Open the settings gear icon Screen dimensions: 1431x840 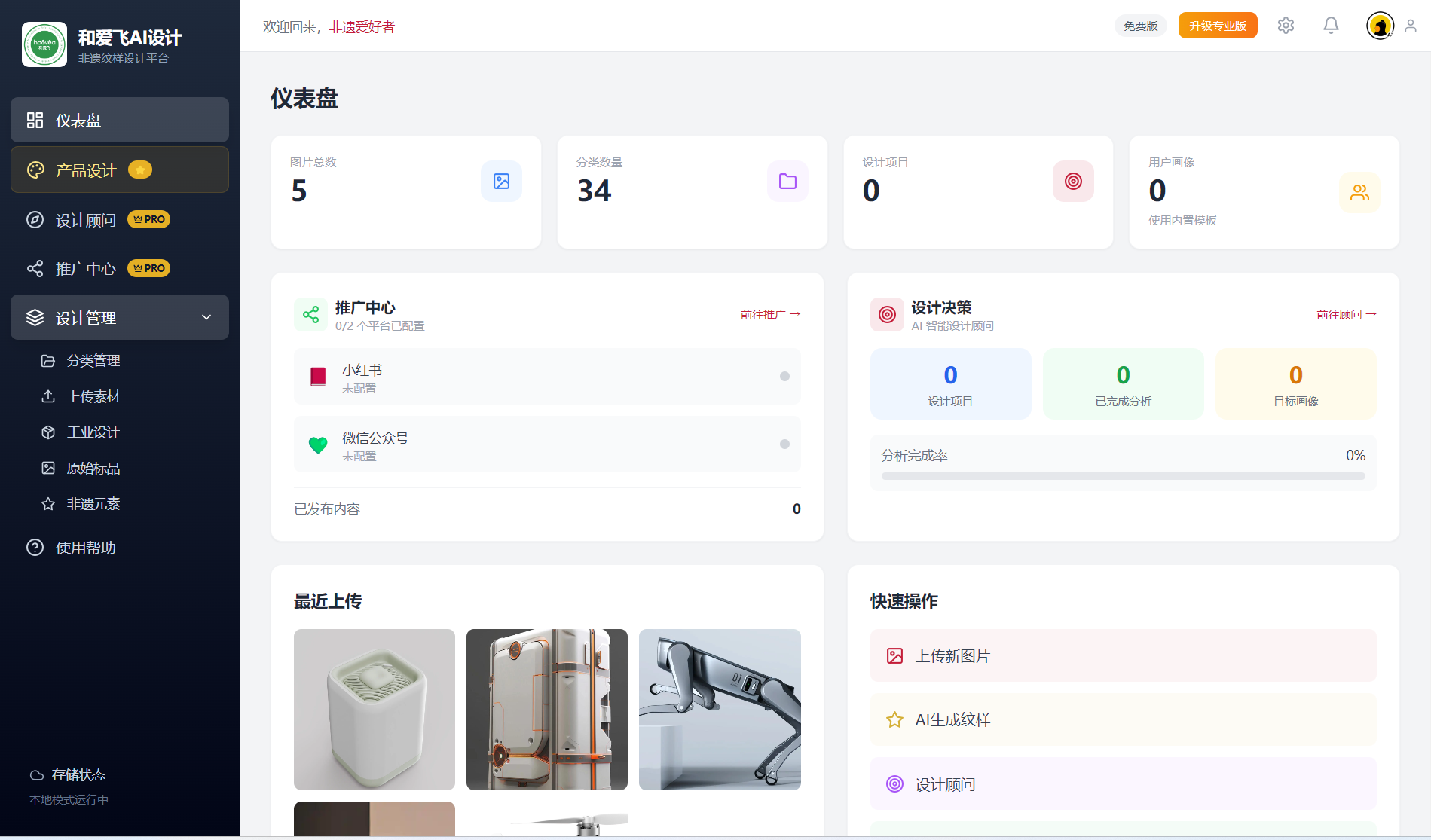coord(1286,26)
